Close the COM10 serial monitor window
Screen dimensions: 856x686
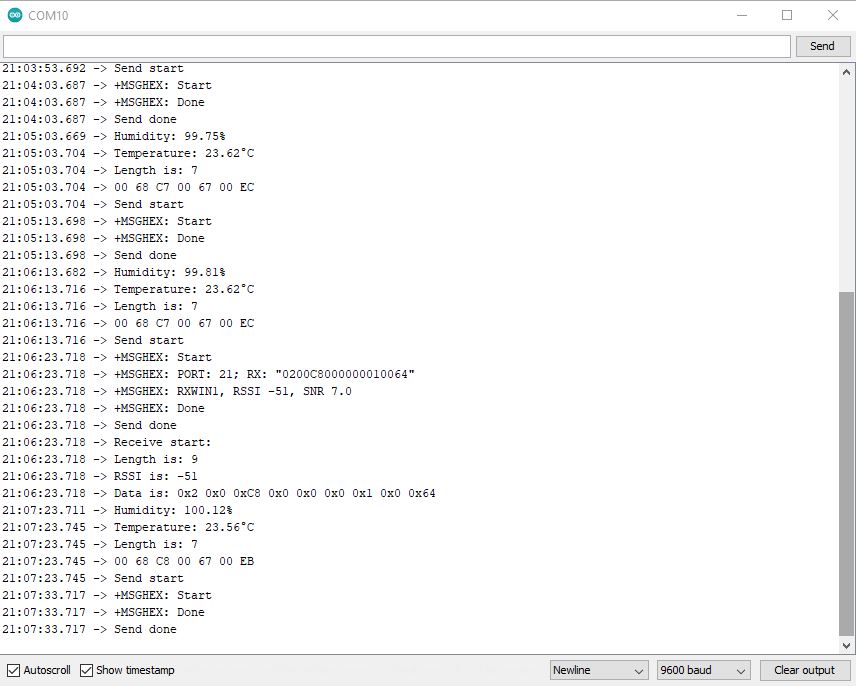point(833,15)
